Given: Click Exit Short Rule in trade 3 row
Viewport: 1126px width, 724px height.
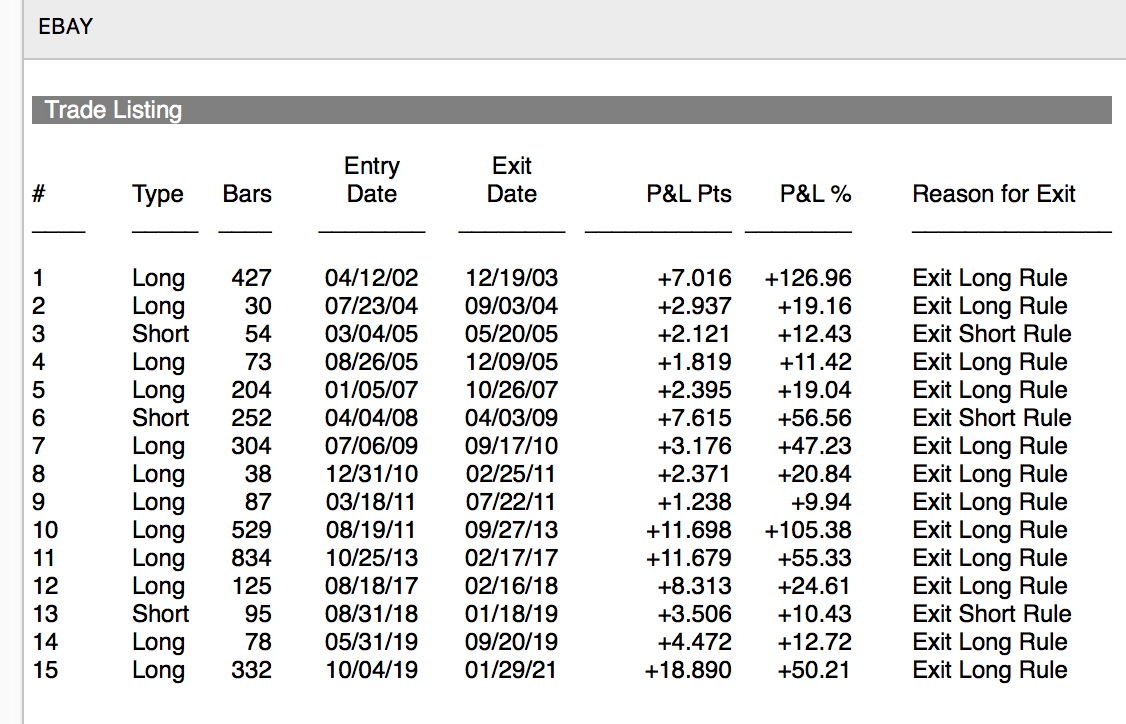Looking at the screenshot, I should coord(992,334).
